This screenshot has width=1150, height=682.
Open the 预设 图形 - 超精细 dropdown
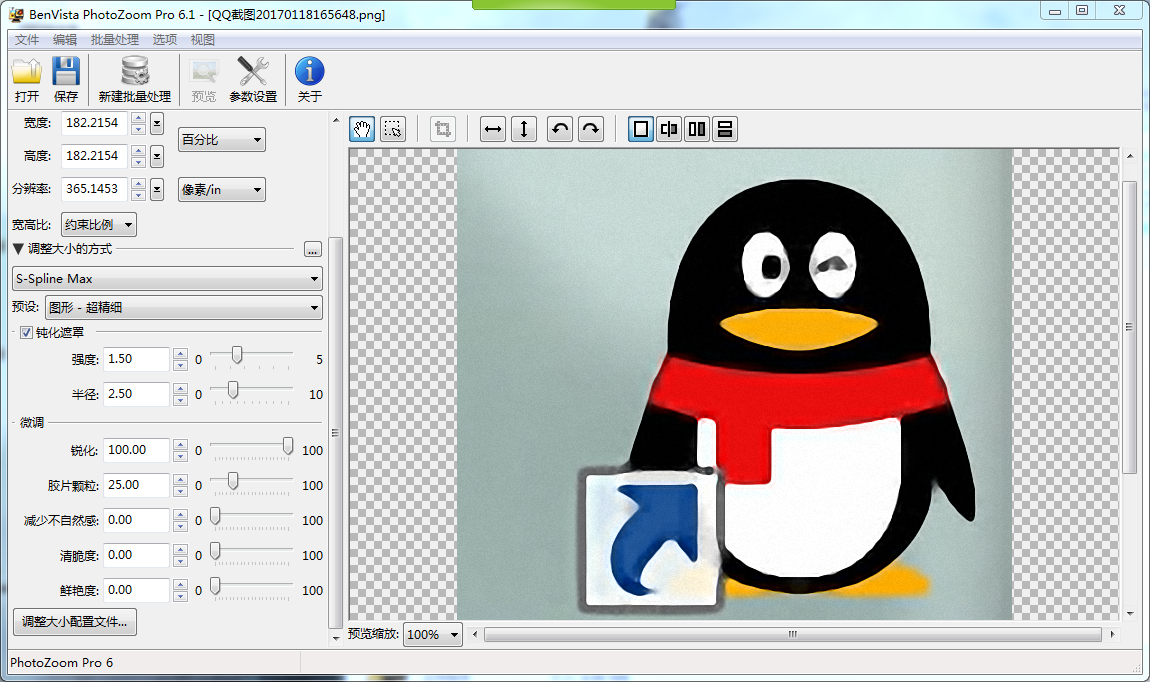click(x=184, y=307)
